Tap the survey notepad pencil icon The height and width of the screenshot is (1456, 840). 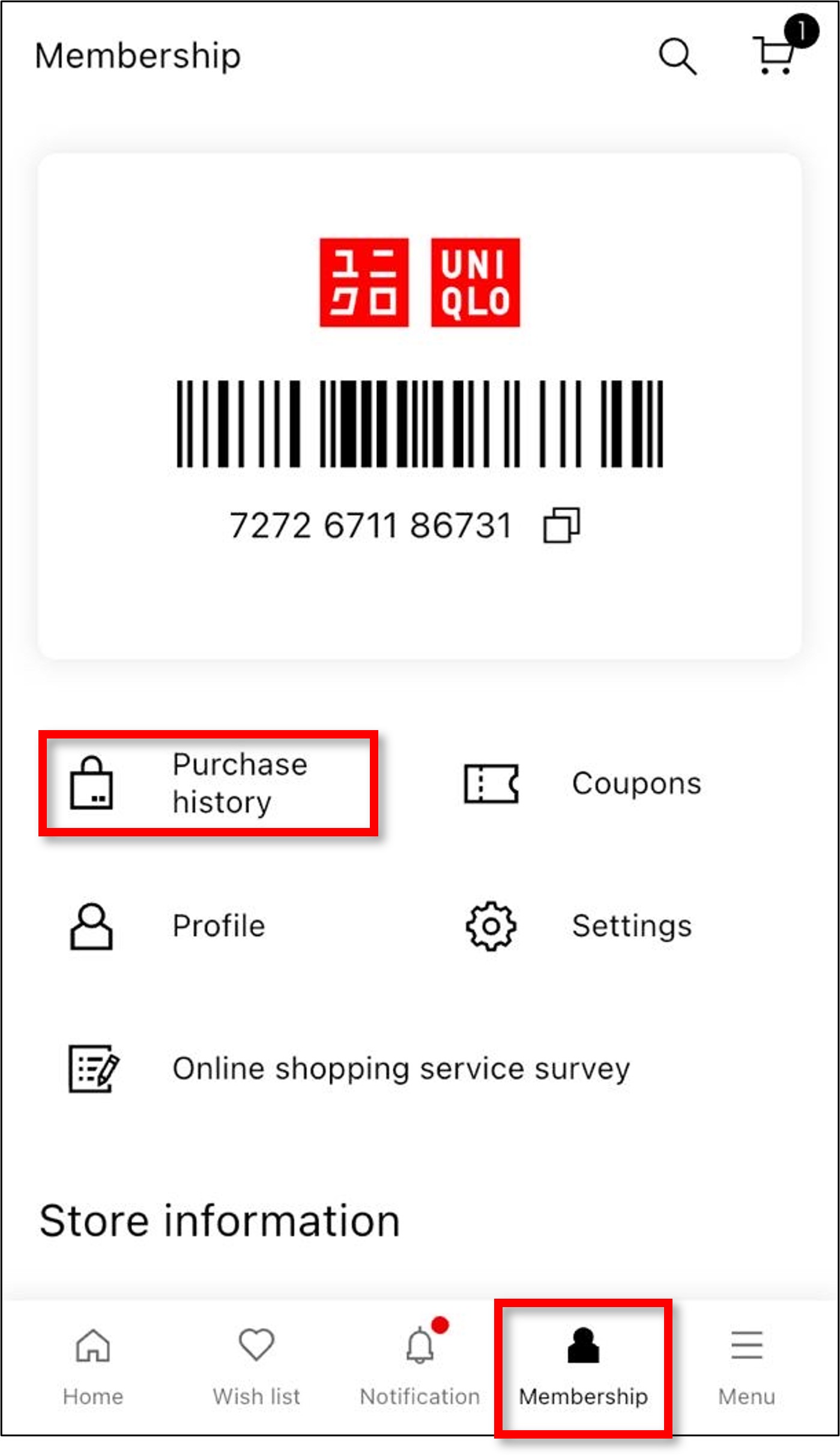pyautogui.click(x=94, y=1069)
